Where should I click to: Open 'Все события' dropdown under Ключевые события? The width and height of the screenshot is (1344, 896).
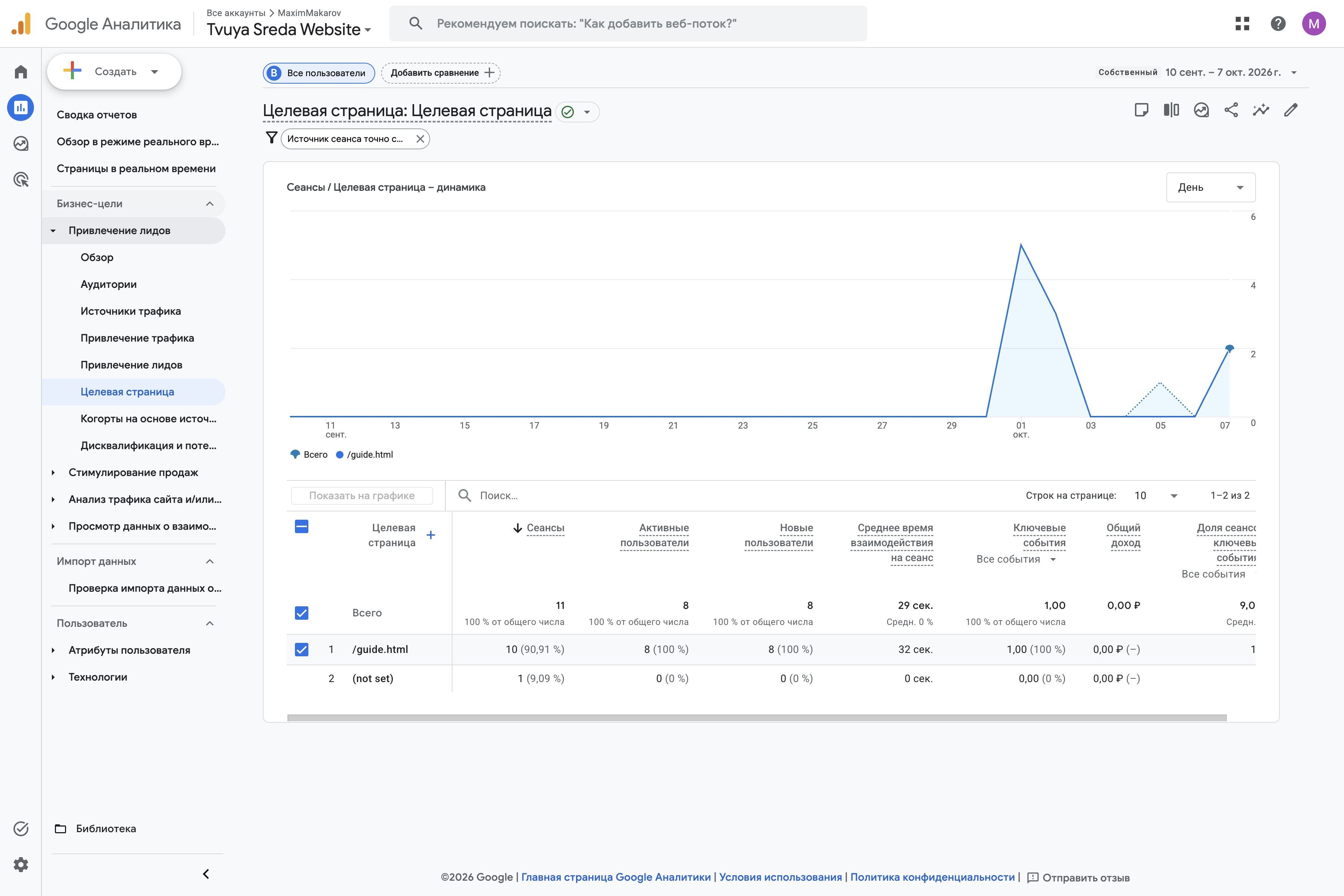tap(1016, 559)
